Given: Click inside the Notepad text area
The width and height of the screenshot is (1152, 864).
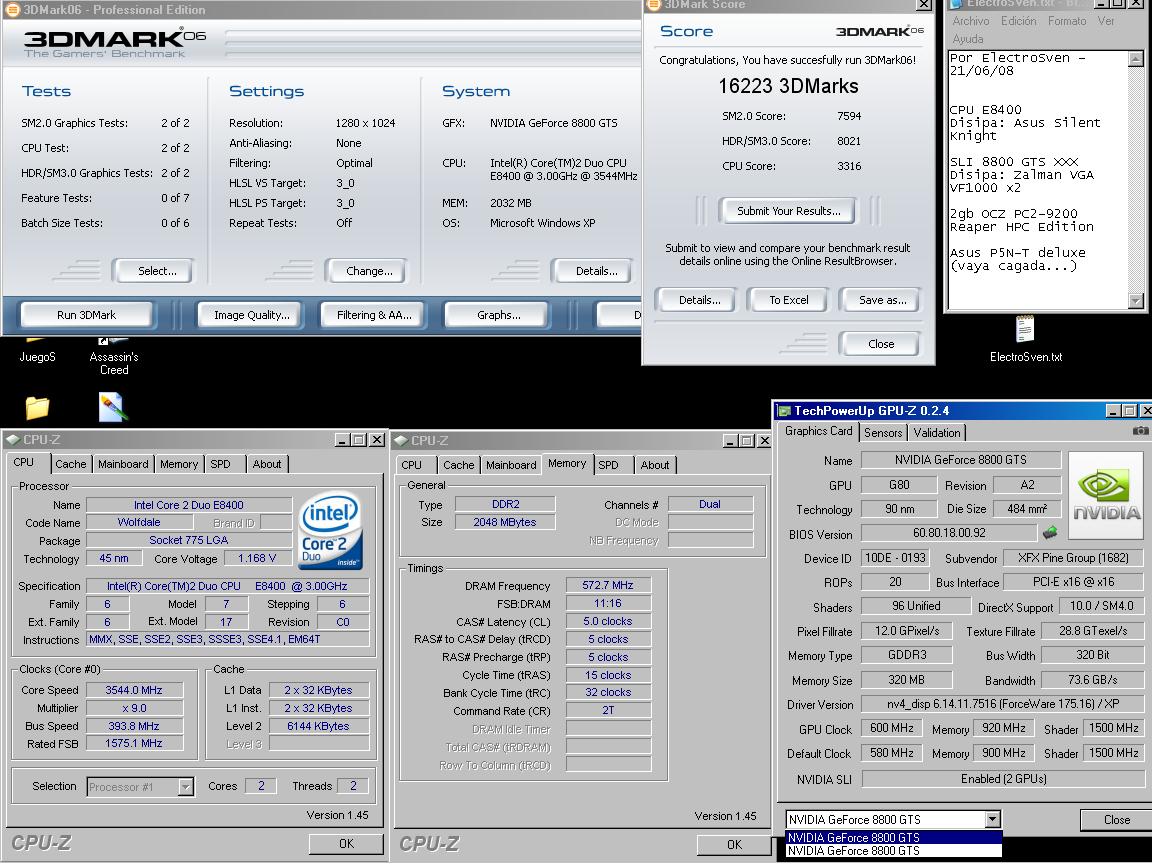Looking at the screenshot, I should [1038, 179].
